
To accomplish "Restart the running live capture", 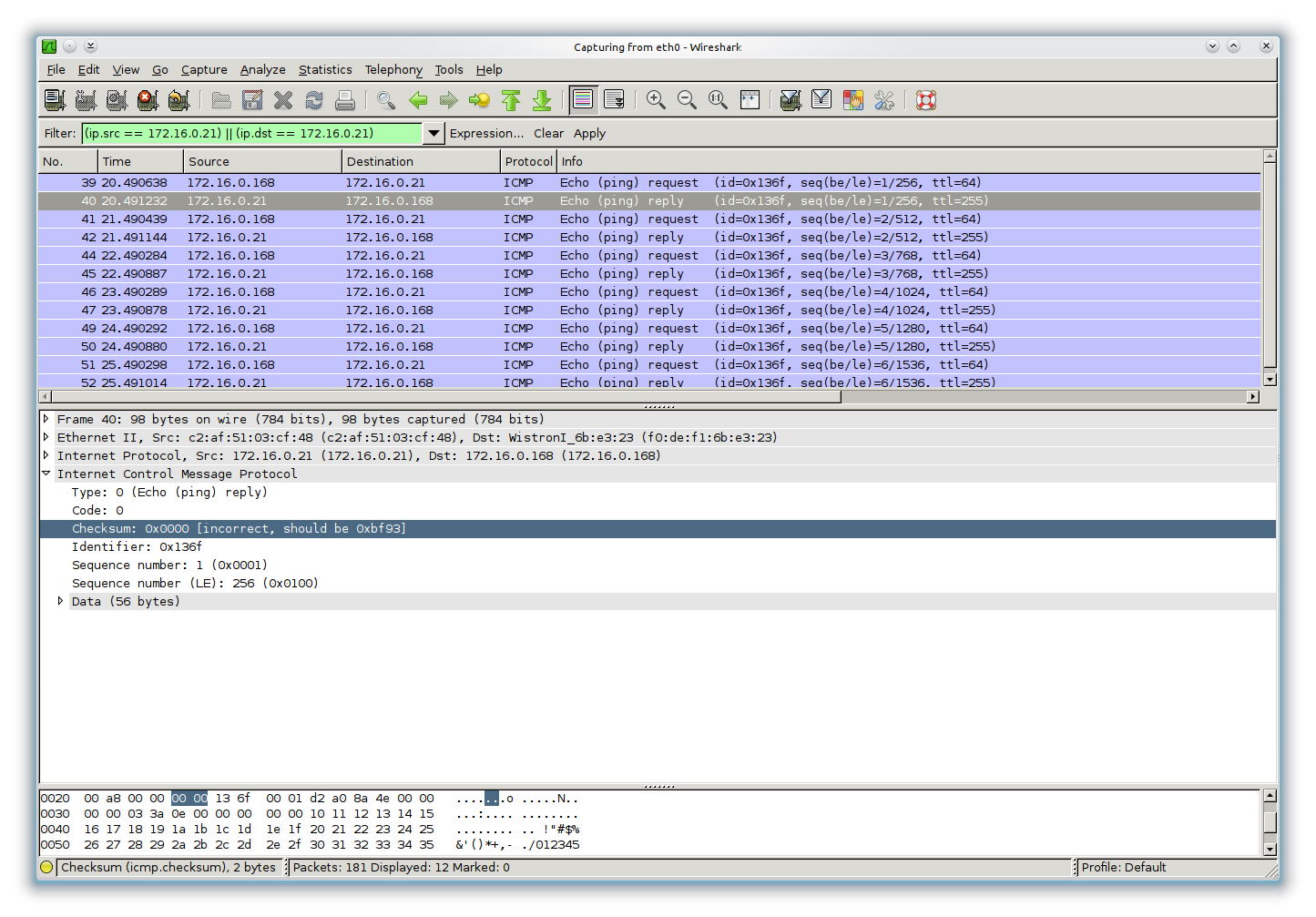I will (x=179, y=100).
